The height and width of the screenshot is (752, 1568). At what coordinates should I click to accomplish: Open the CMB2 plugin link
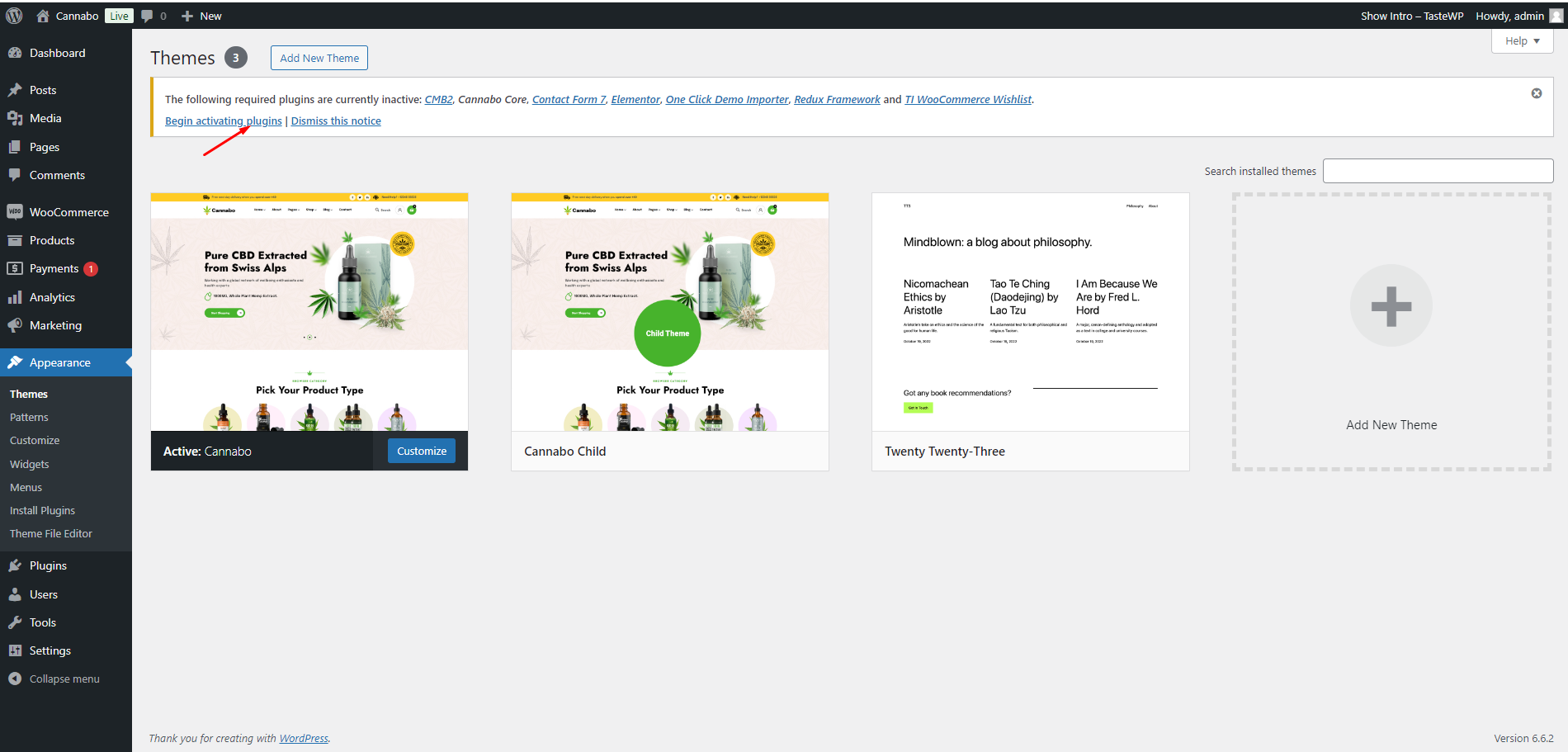click(x=439, y=99)
